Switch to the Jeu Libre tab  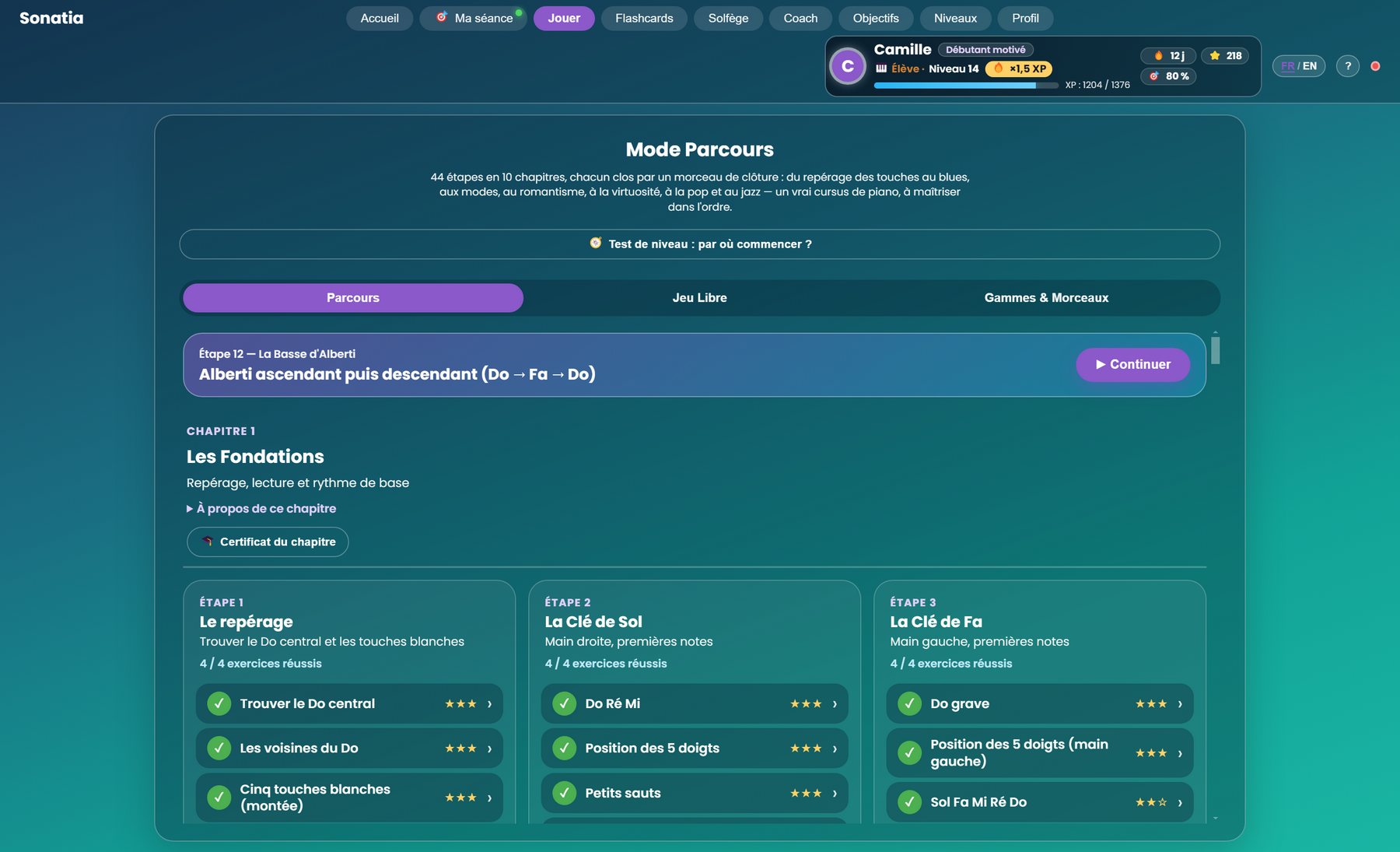point(700,298)
